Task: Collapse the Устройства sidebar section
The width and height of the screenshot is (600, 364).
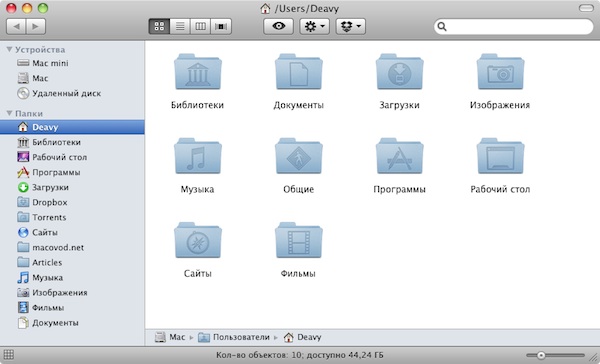Action: pos(10,49)
